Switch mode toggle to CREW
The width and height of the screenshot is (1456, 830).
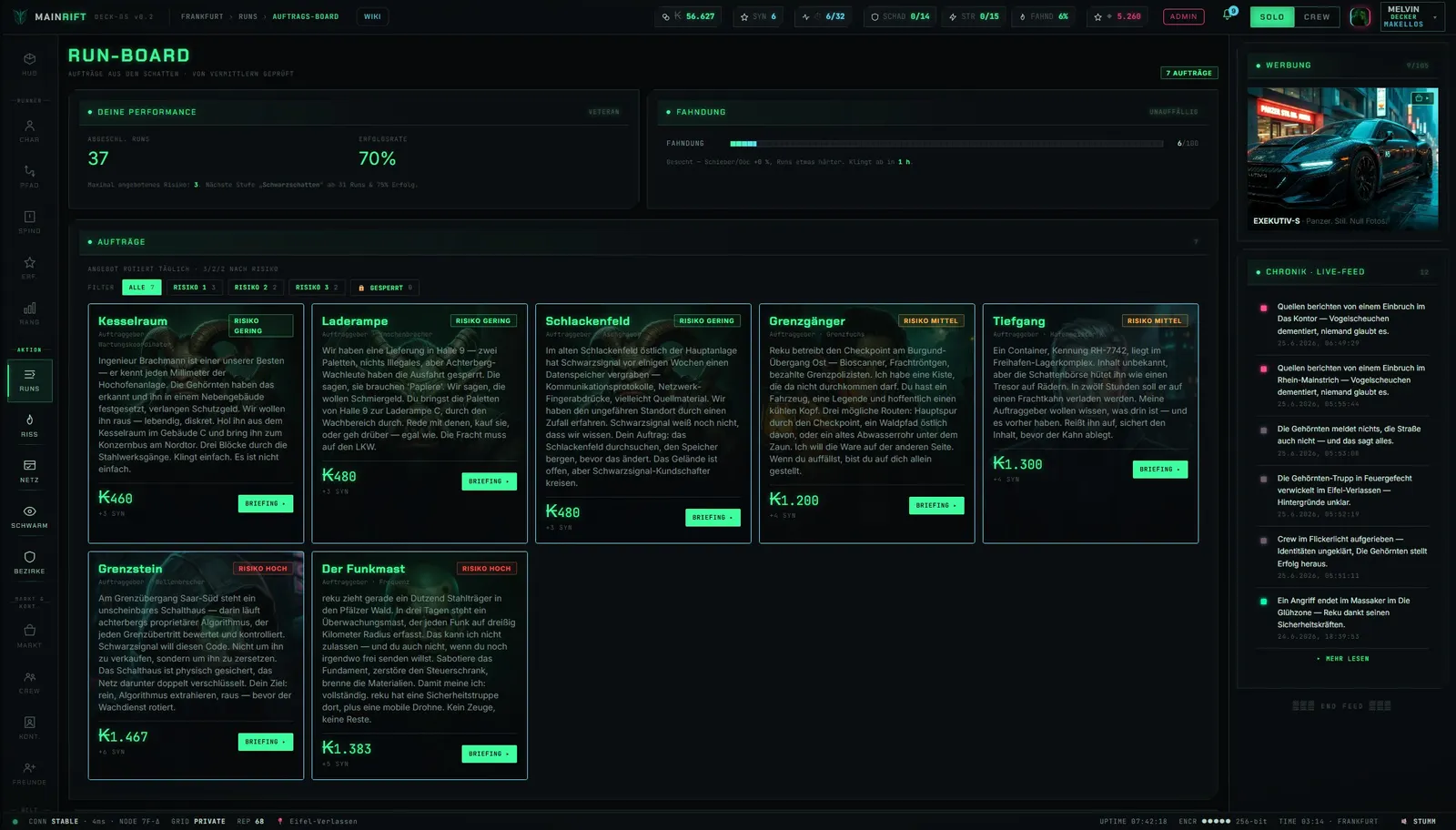[x=1316, y=16]
